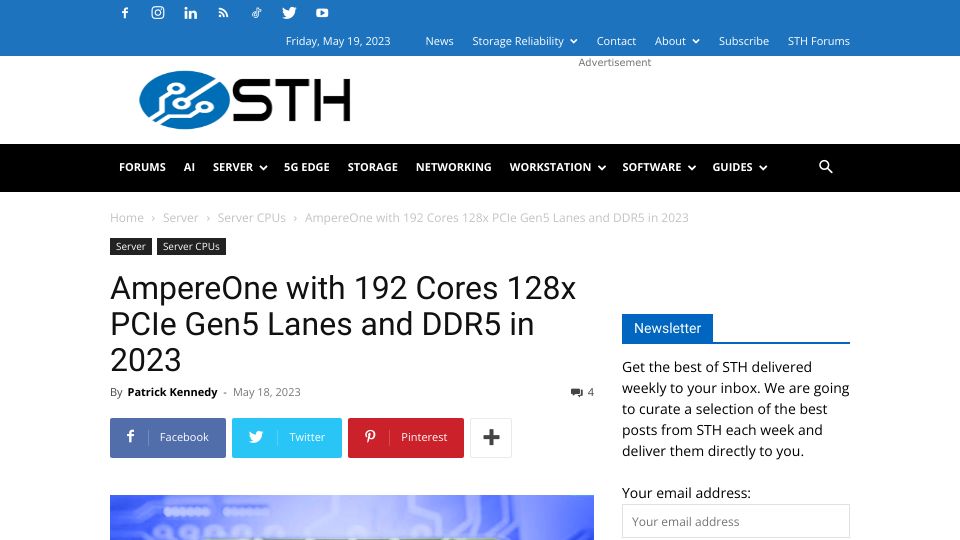Open the 5G EDGE navigation item
Viewport: 960px width, 540px height.
pyautogui.click(x=307, y=167)
